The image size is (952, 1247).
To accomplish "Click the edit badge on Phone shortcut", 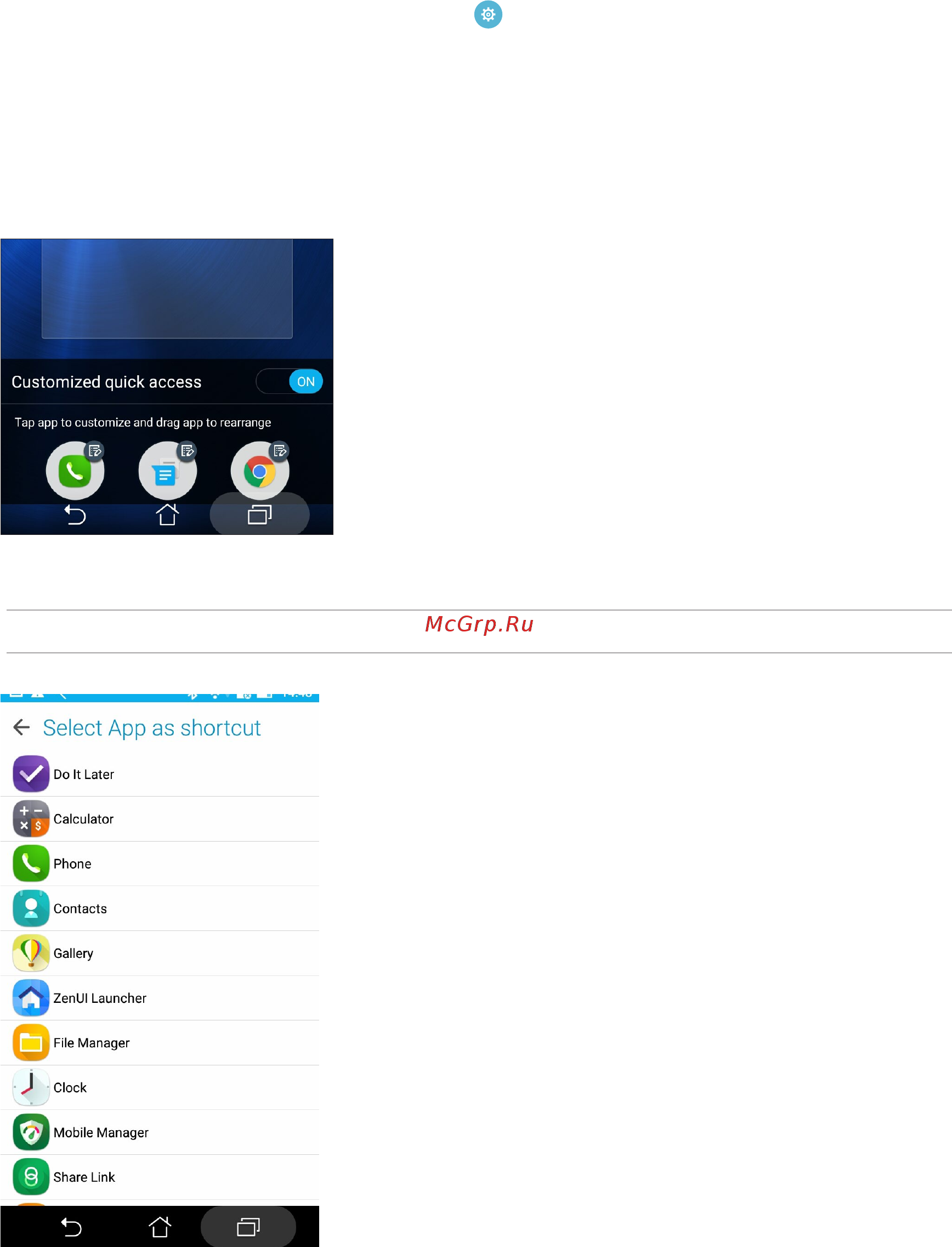I will pyautogui.click(x=95, y=450).
